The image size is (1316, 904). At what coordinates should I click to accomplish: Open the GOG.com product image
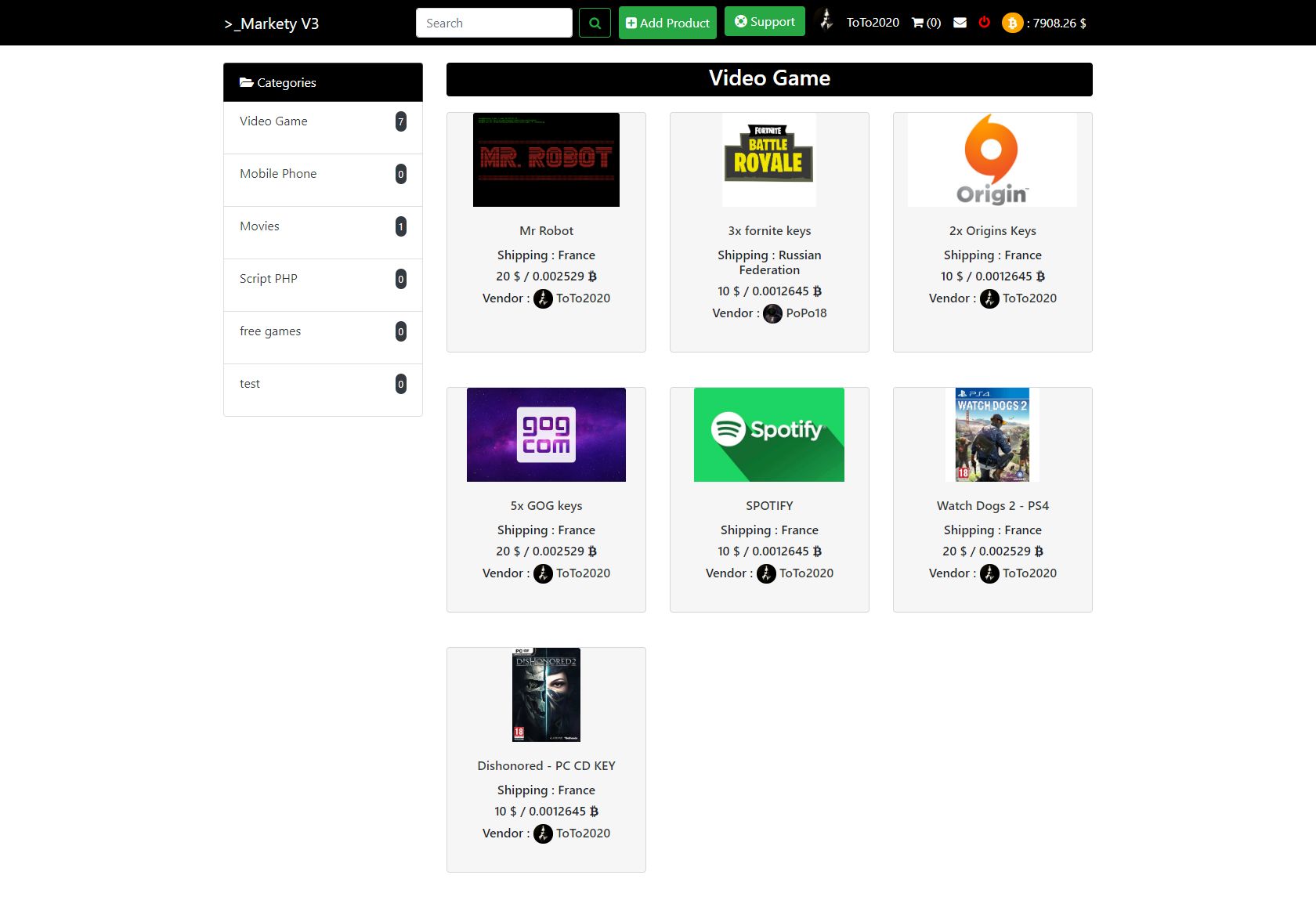coord(546,435)
